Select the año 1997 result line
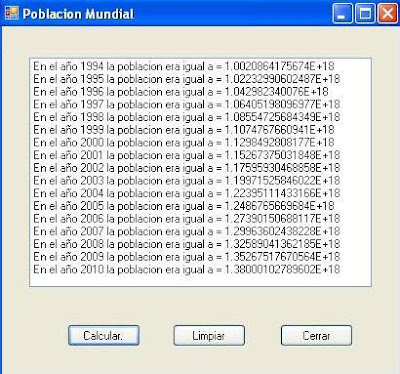The width and height of the screenshot is (400, 374). (x=187, y=104)
